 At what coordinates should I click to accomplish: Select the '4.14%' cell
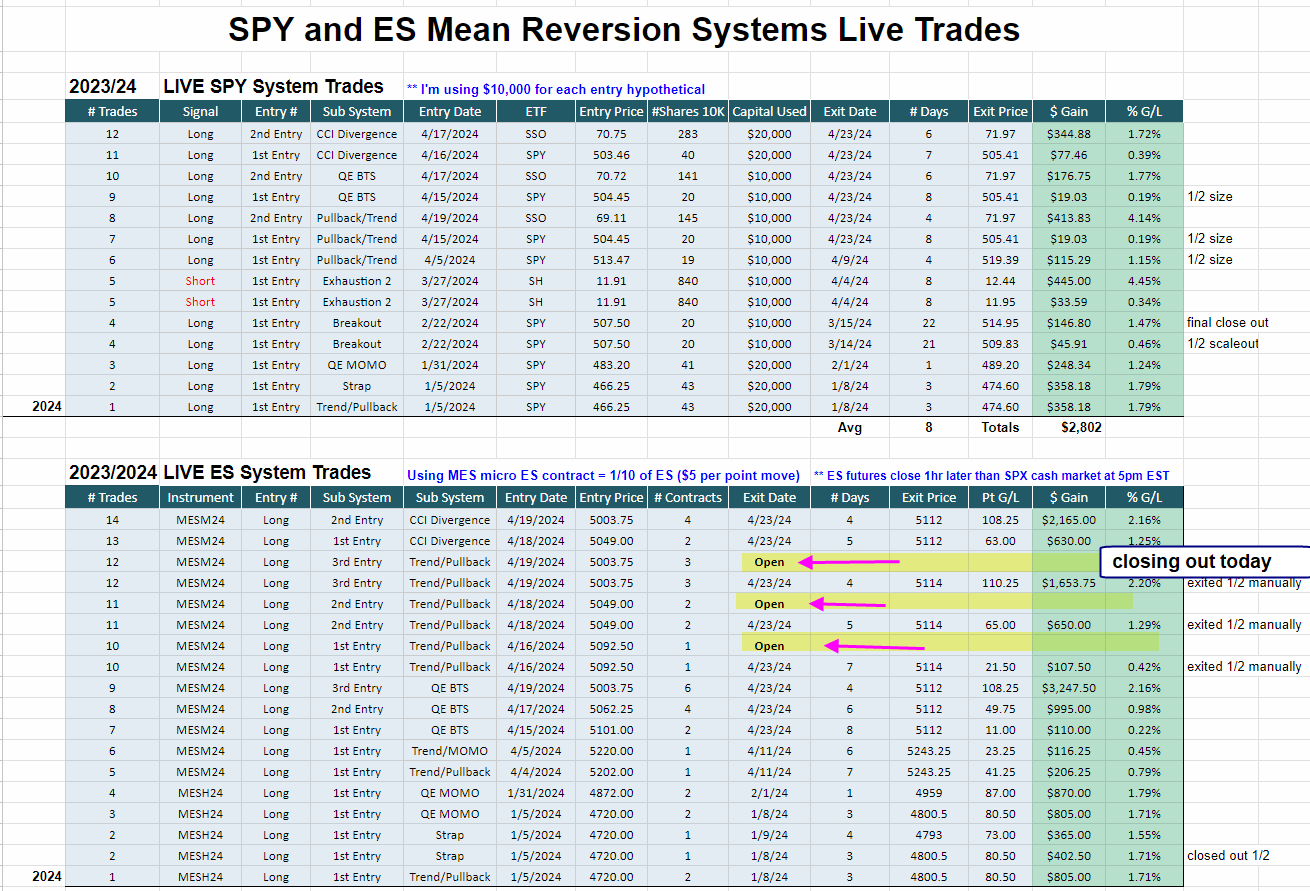[x=1143, y=218]
